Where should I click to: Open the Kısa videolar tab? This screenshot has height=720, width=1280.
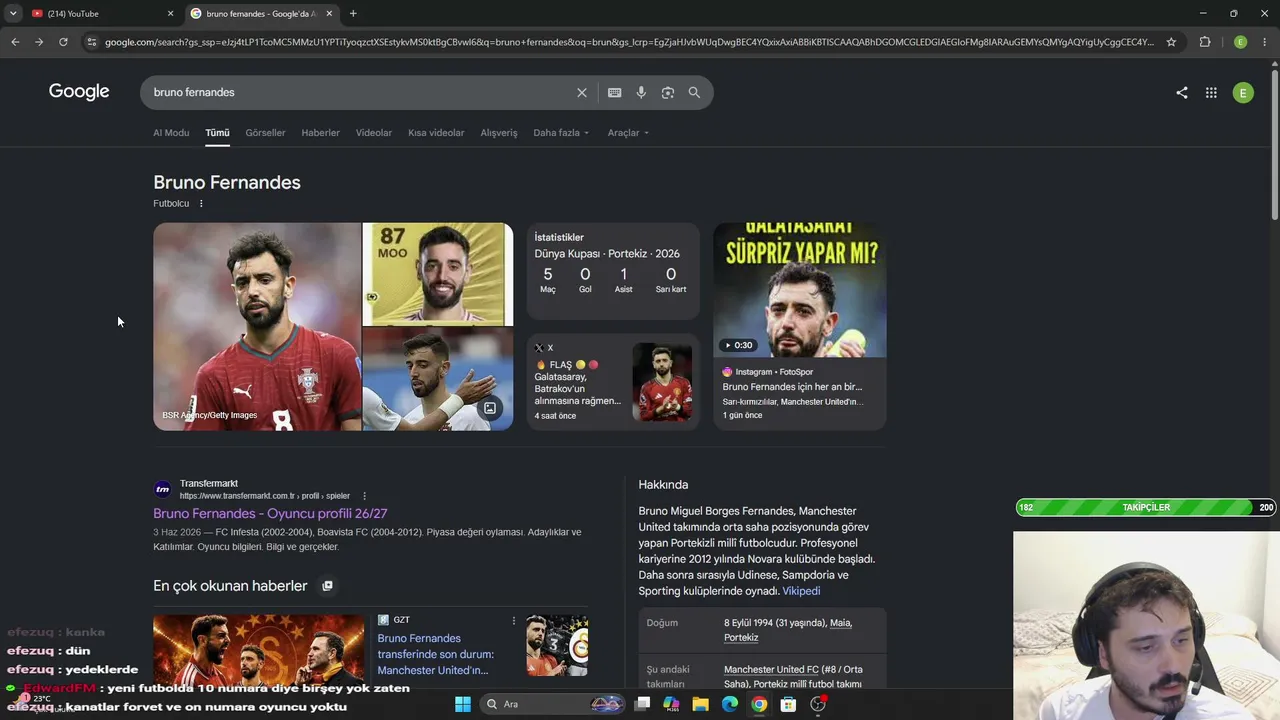pos(436,133)
